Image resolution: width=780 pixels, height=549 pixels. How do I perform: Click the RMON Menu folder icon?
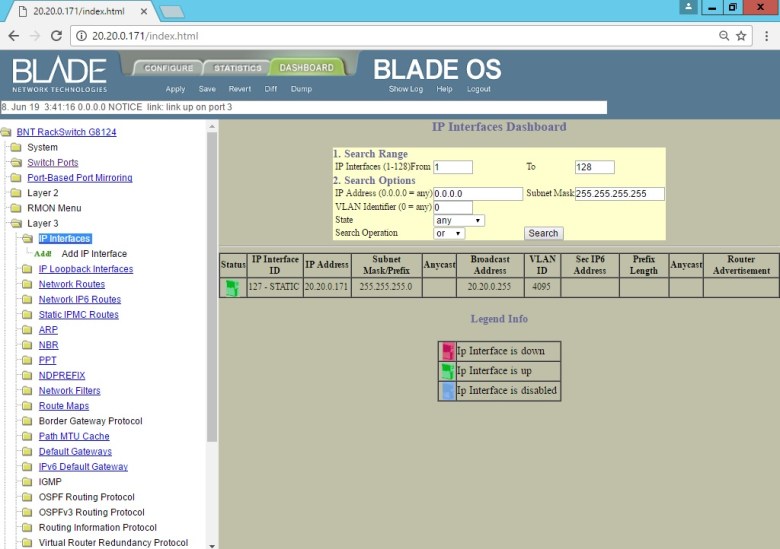pyautogui.click(x=16, y=208)
